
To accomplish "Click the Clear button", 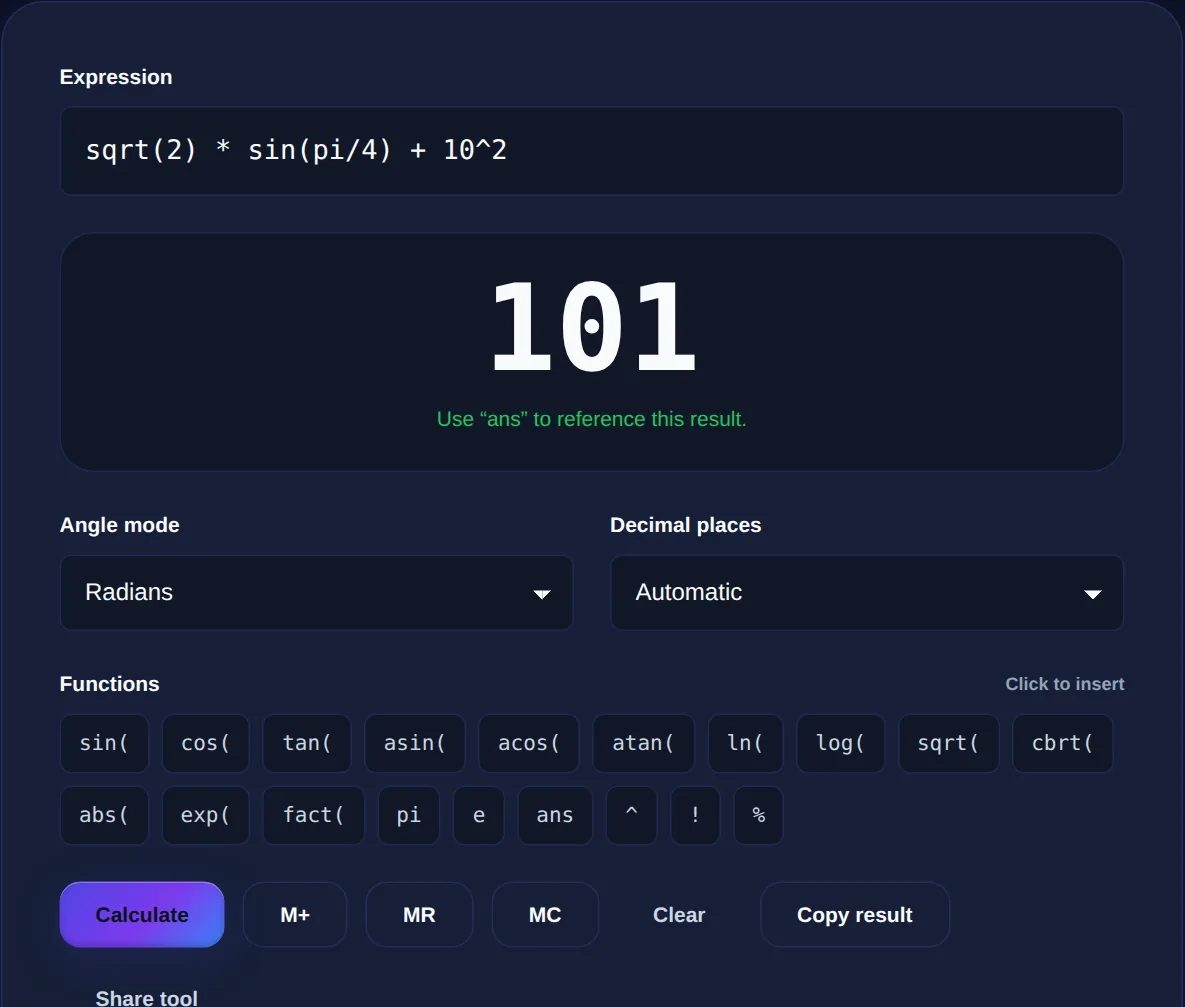I will tap(679, 915).
